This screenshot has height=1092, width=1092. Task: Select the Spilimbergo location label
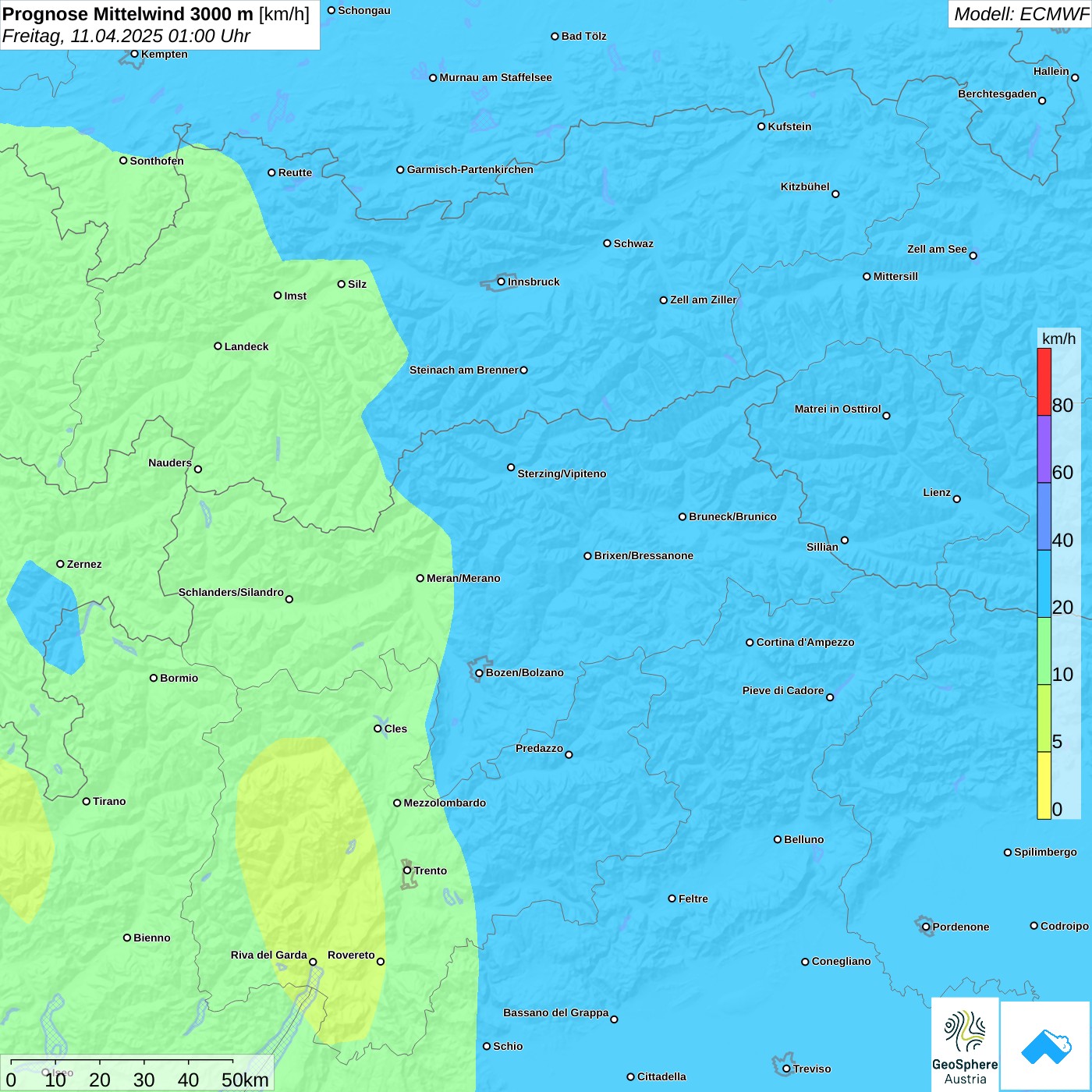pyautogui.click(x=1045, y=852)
